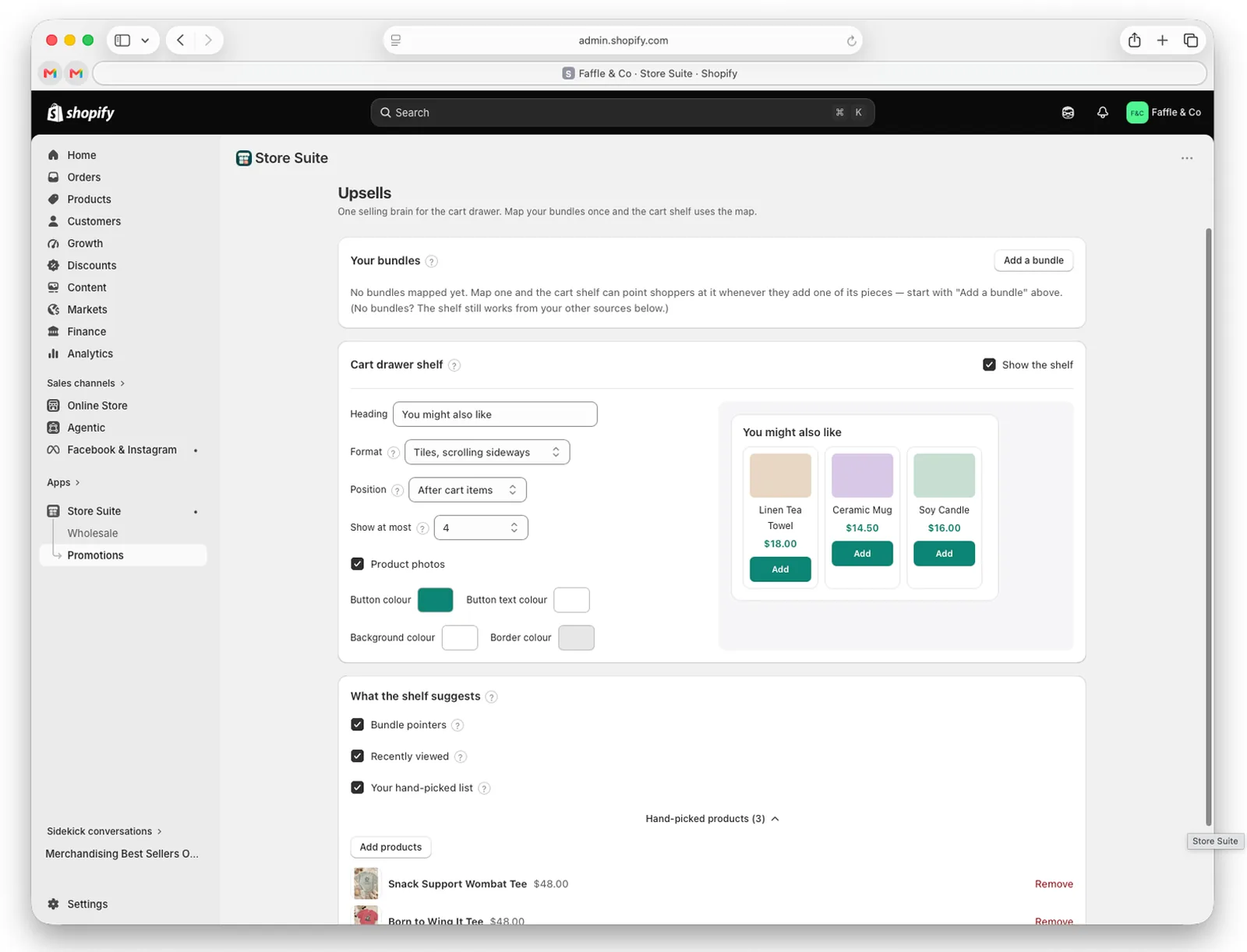Open the Format dropdown showing Tiles, scrolling sideways
The image size is (1247, 952).
tap(487, 453)
